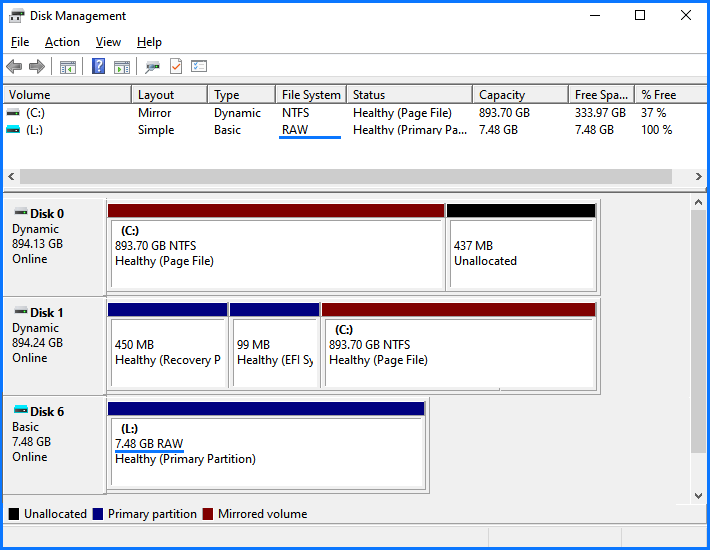Sort by % Free column header

(x=671, y=95)
